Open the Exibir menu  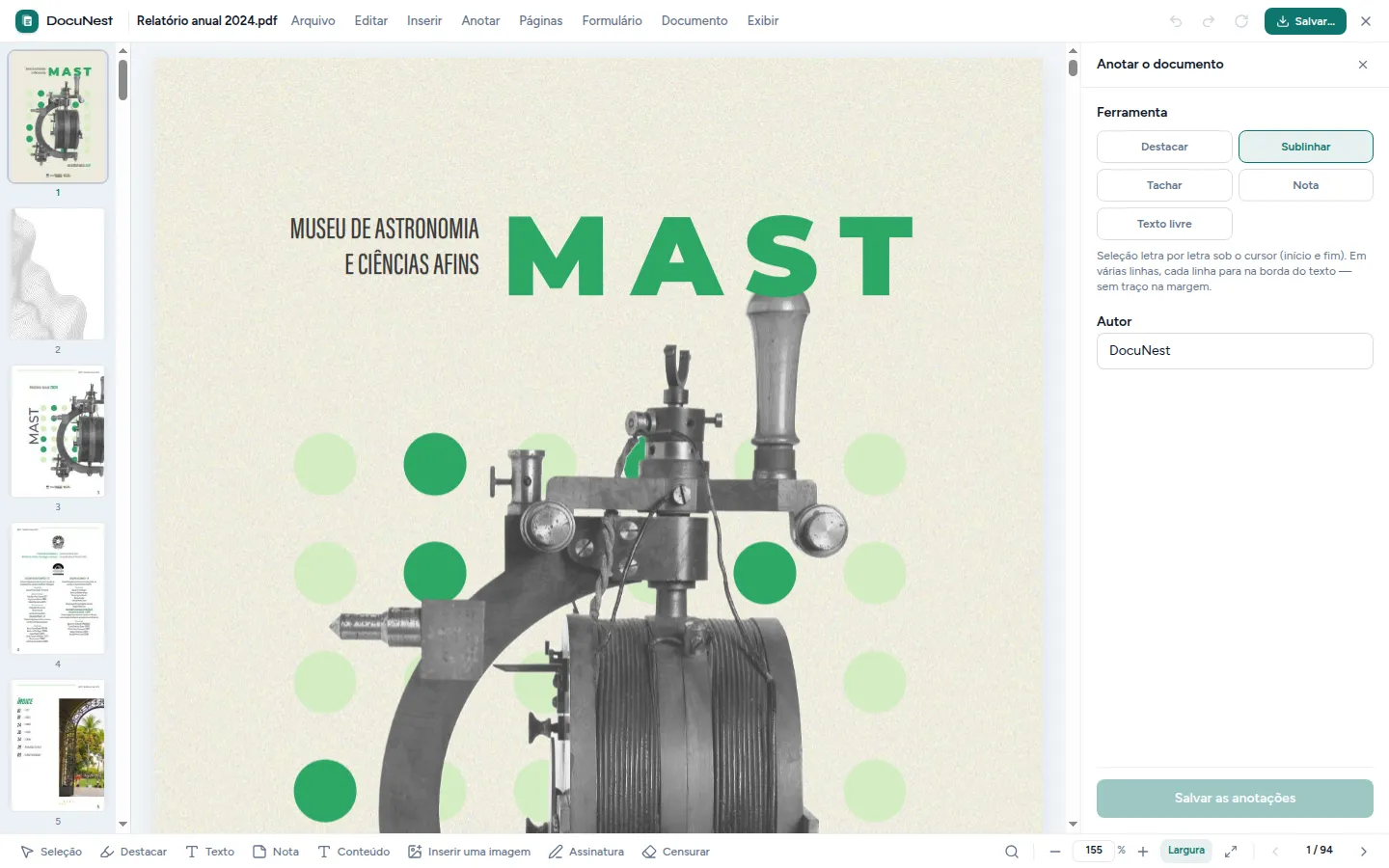(763, 21)
